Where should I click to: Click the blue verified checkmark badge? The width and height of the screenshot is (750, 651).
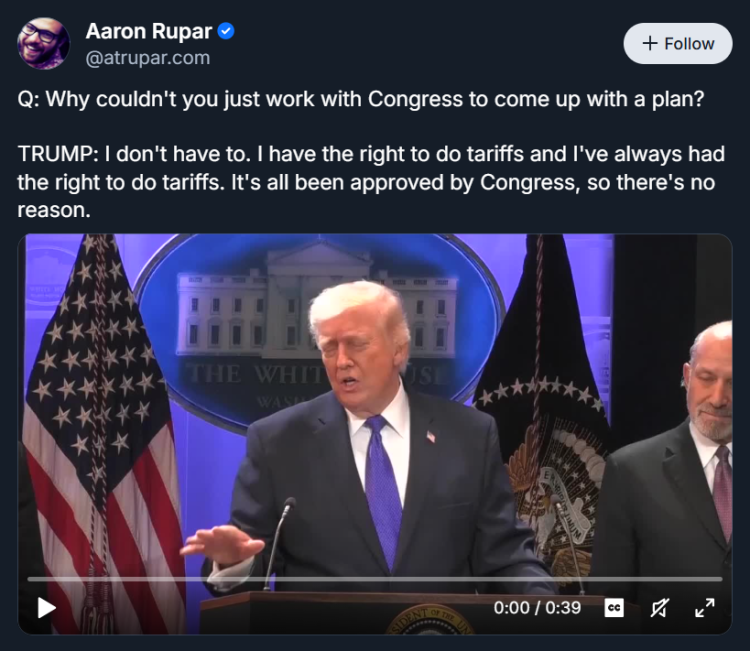point(226,32)
